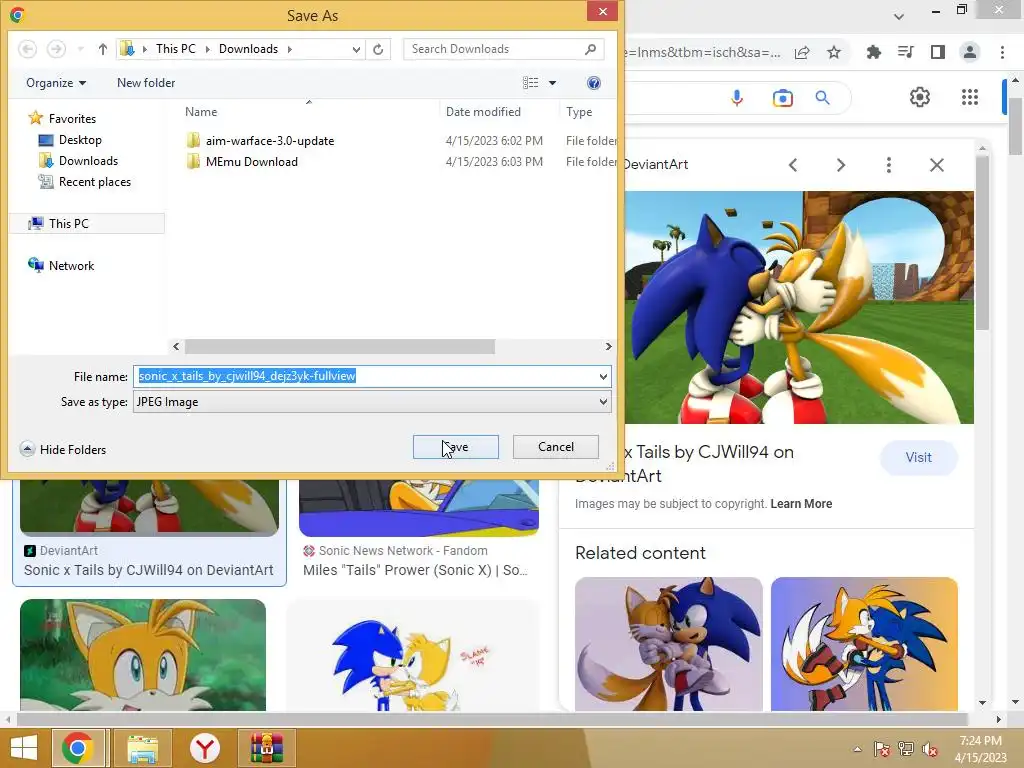
Task: Open Sonic x Tails DeviantArt result link
Action: 148,570
